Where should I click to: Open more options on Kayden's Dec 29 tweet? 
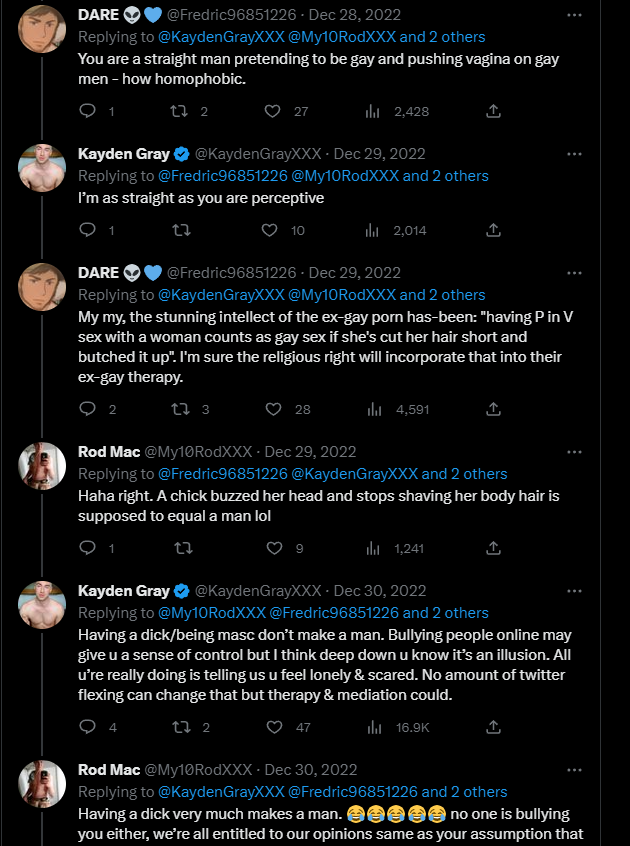574,154
